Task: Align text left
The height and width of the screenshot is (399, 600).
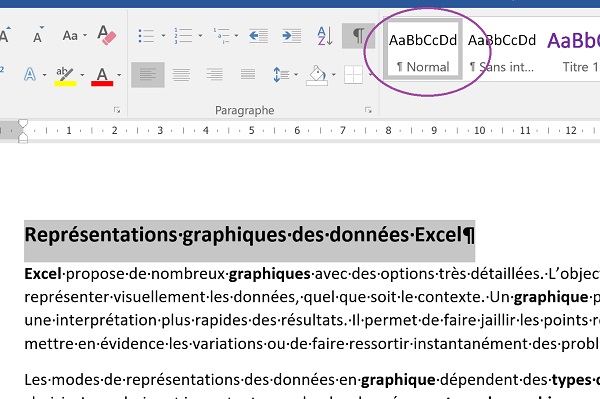Action: tap(148, 75)
